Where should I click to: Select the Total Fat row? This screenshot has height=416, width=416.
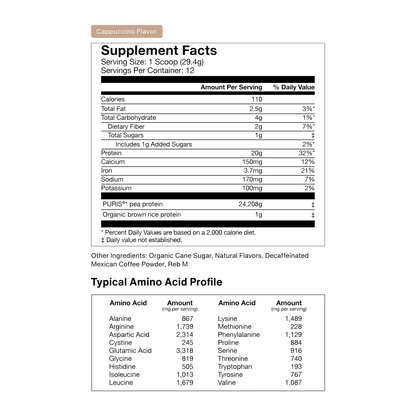(x=208, y=109)
